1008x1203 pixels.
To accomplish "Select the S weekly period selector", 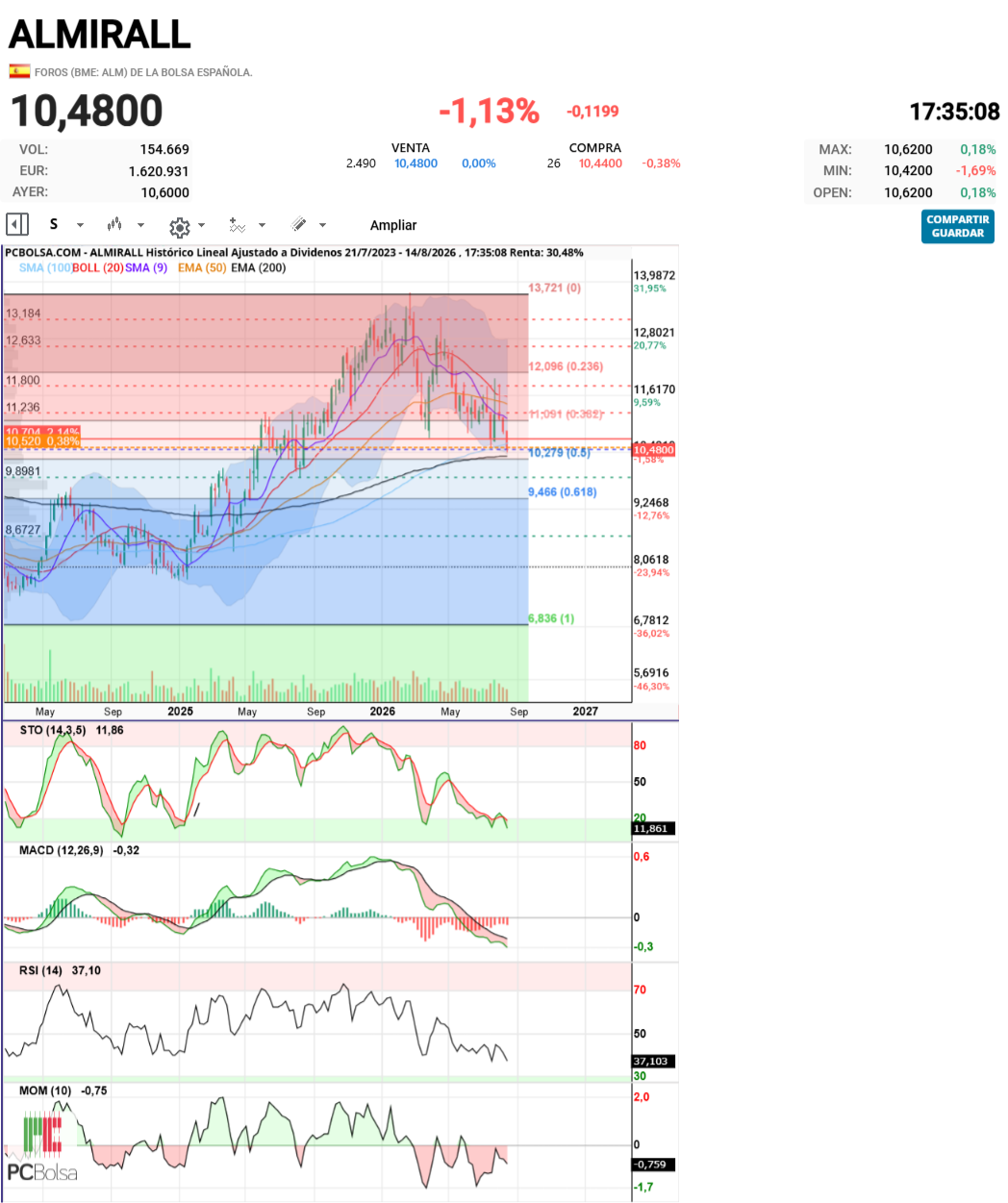I will (54, 224).
